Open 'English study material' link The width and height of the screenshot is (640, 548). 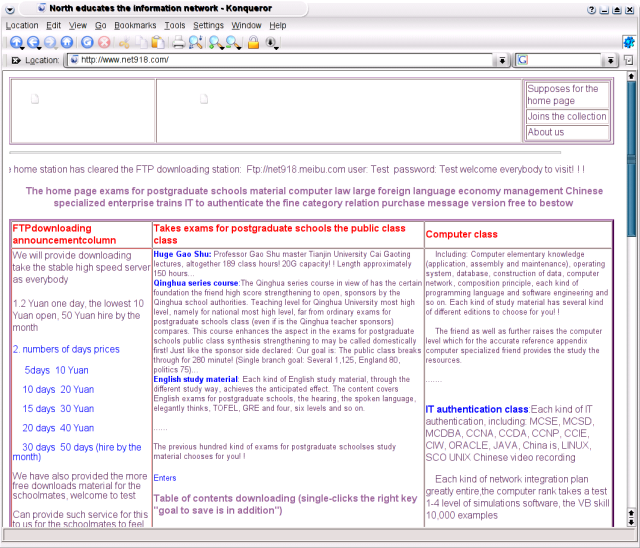195,379
